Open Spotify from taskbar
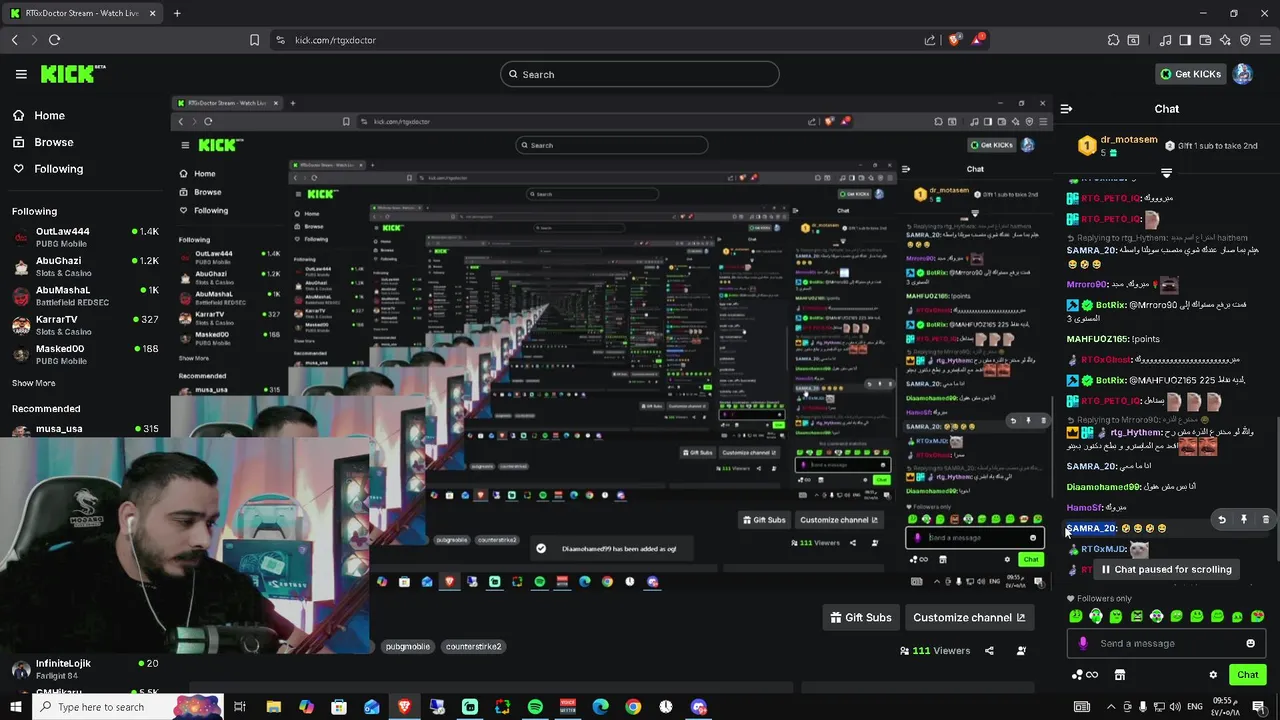The image size is (1280, 720). [x=535, y=707]
